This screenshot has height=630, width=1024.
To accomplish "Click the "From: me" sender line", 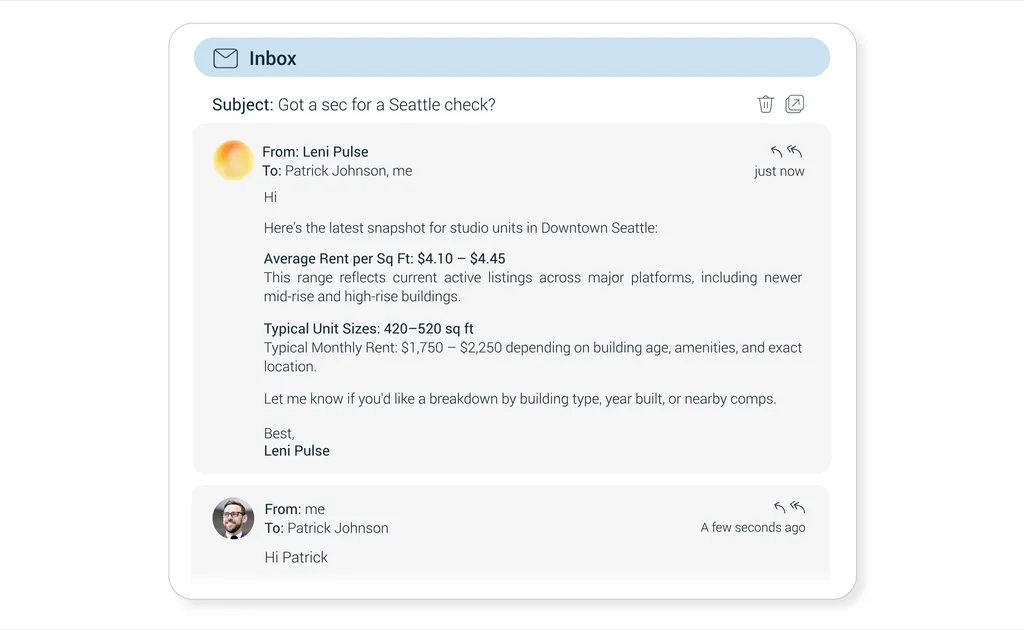I will point(294,509).
